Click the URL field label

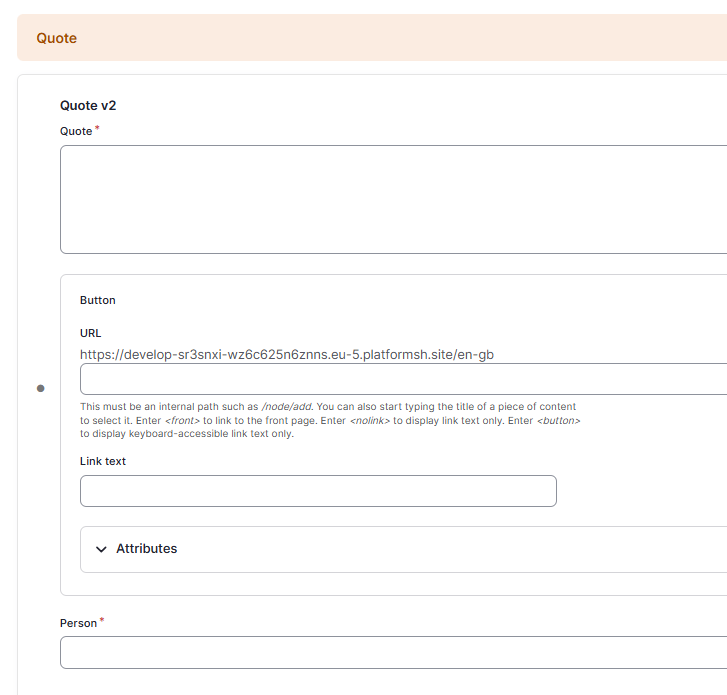point(90,333)
